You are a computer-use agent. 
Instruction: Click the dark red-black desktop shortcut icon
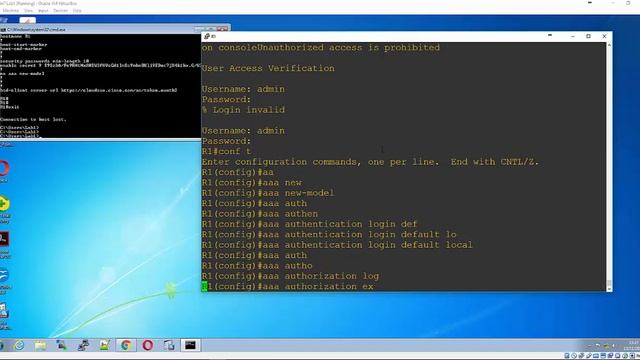pos(4,239)
